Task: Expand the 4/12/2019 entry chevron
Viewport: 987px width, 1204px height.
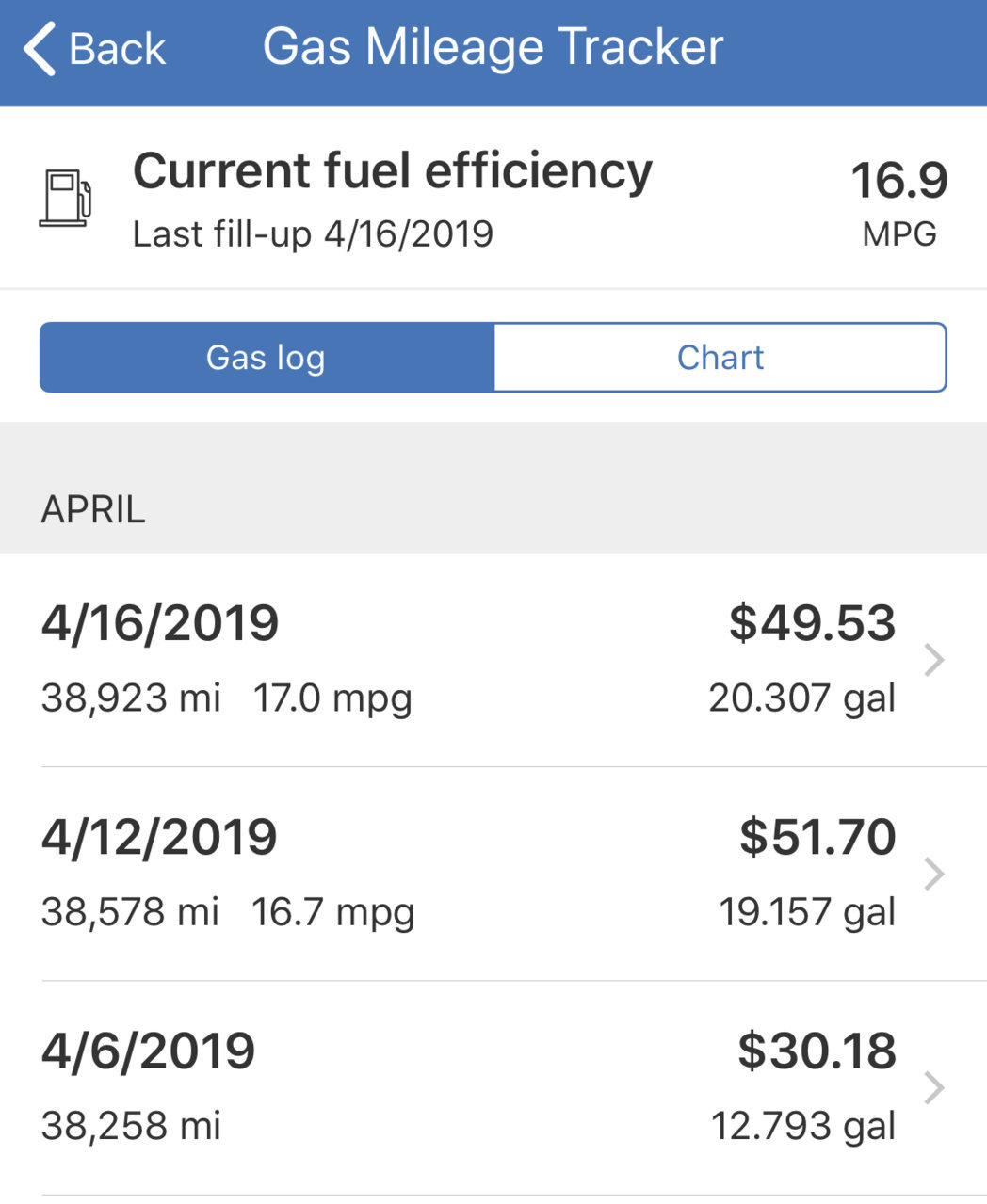Action: pyautogui.click(x=933, y=874)
